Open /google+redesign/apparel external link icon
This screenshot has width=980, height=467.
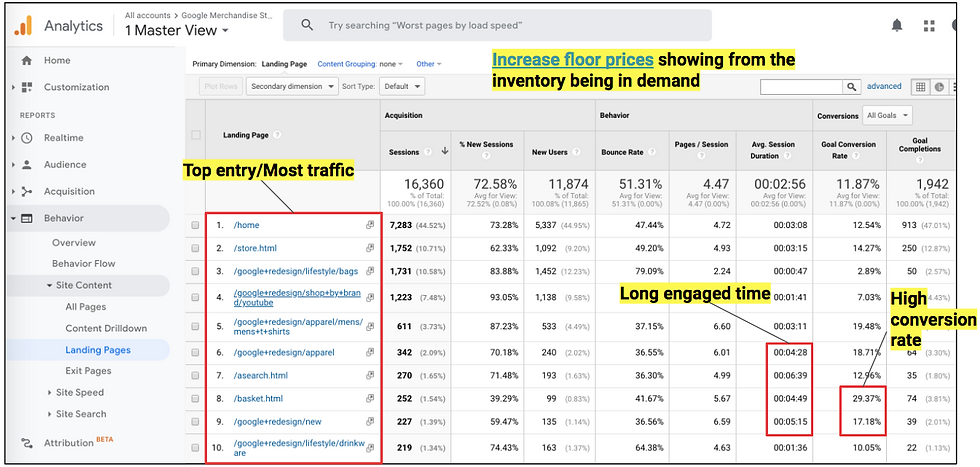pos(370,352)
